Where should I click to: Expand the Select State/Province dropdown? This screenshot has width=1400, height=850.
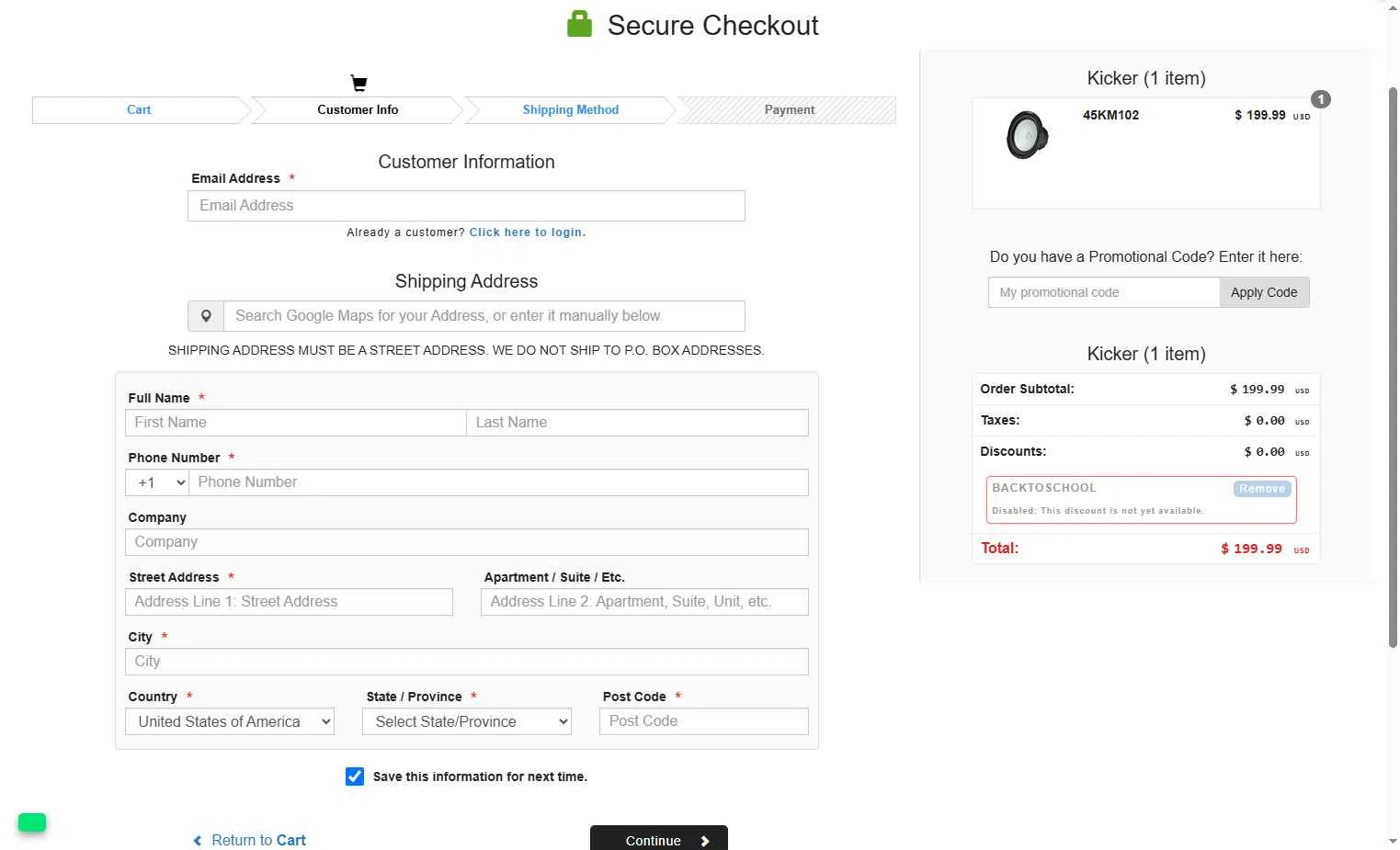coord(467,721)
